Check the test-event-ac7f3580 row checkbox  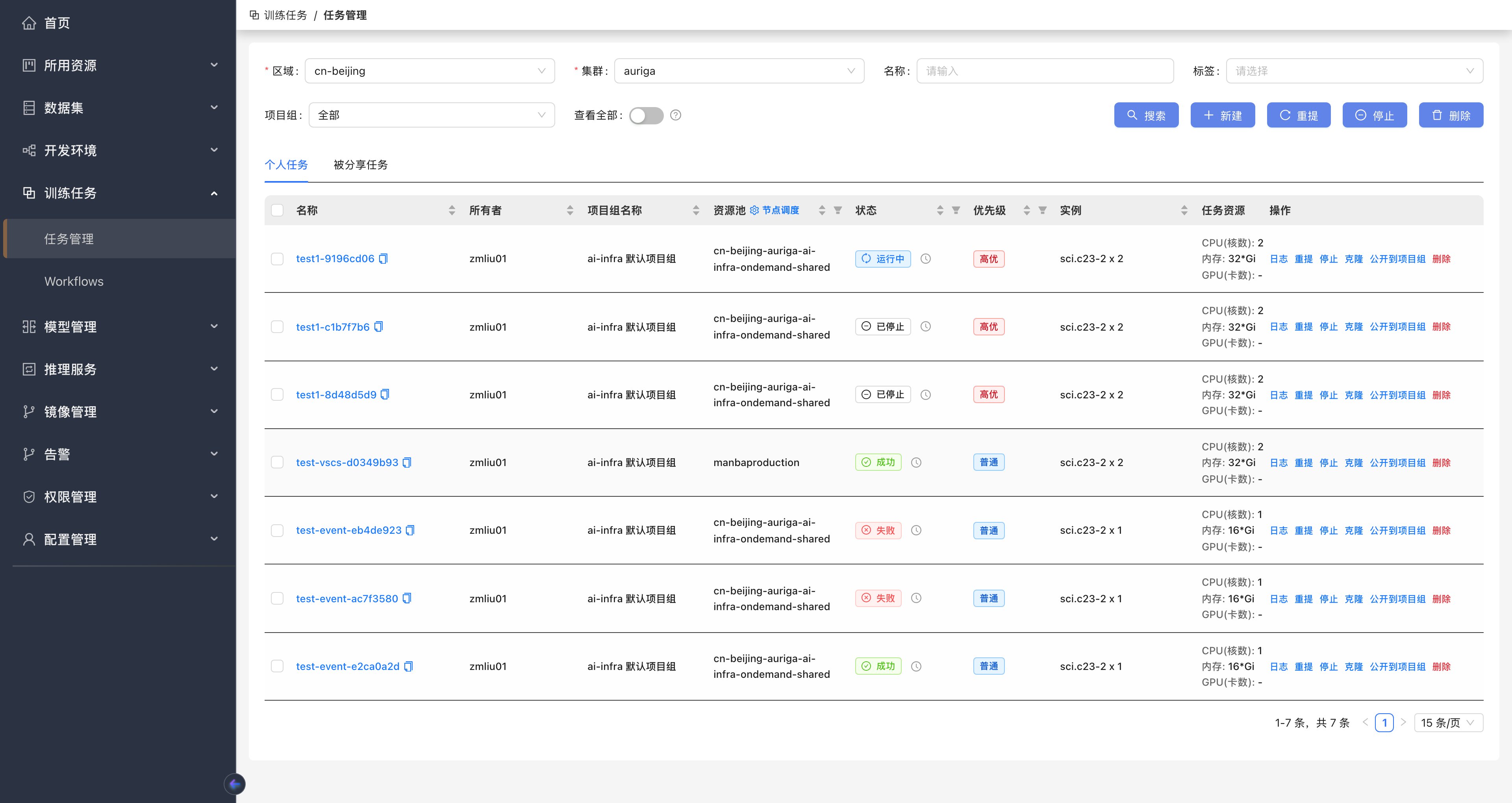pos(277,598)
